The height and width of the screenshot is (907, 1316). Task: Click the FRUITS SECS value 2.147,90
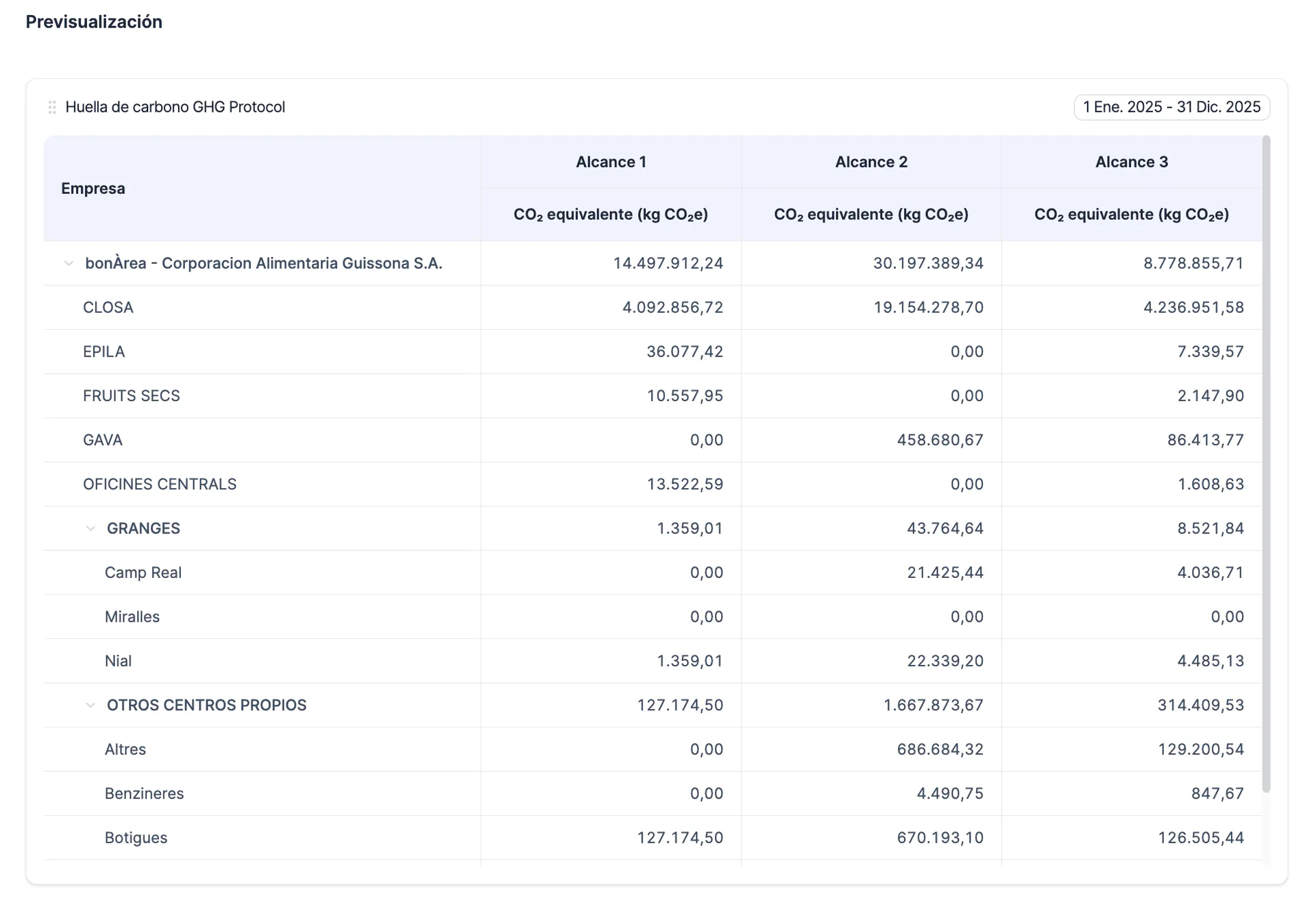1211,396
